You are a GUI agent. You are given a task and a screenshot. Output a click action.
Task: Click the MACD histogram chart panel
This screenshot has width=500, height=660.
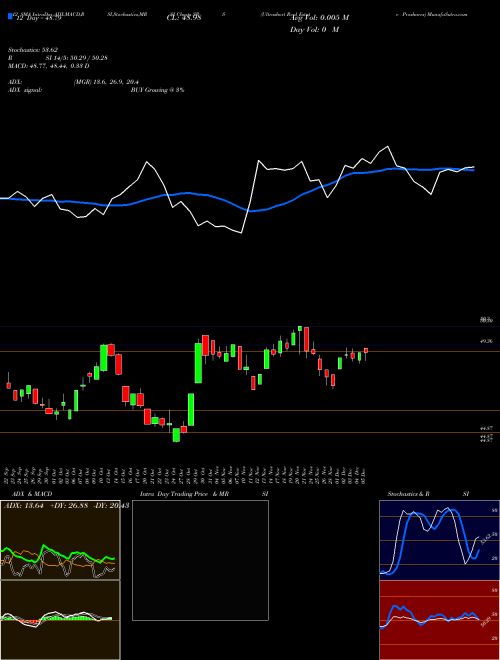pos(60,620)
